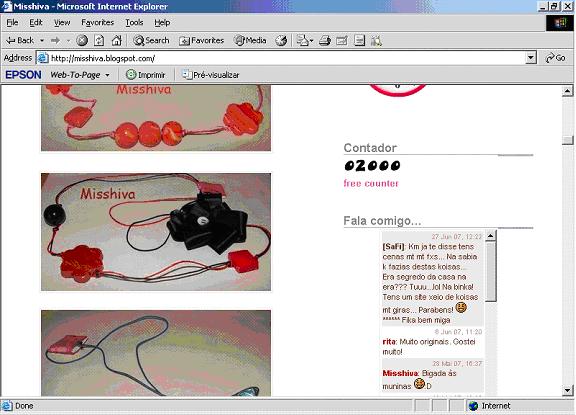The image size is (576, 415).
Task: Open the Edit menu
Action: pos(36,23)
